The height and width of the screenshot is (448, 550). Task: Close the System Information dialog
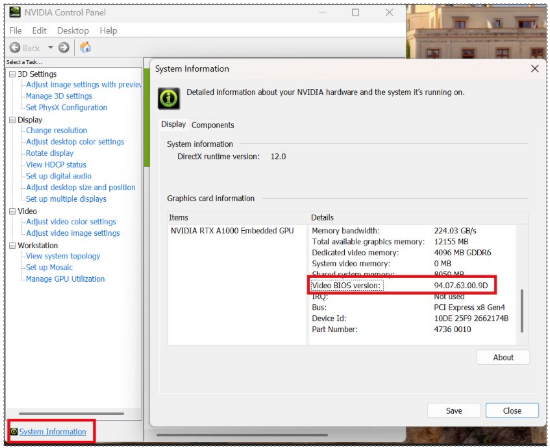tap(535, 68)
